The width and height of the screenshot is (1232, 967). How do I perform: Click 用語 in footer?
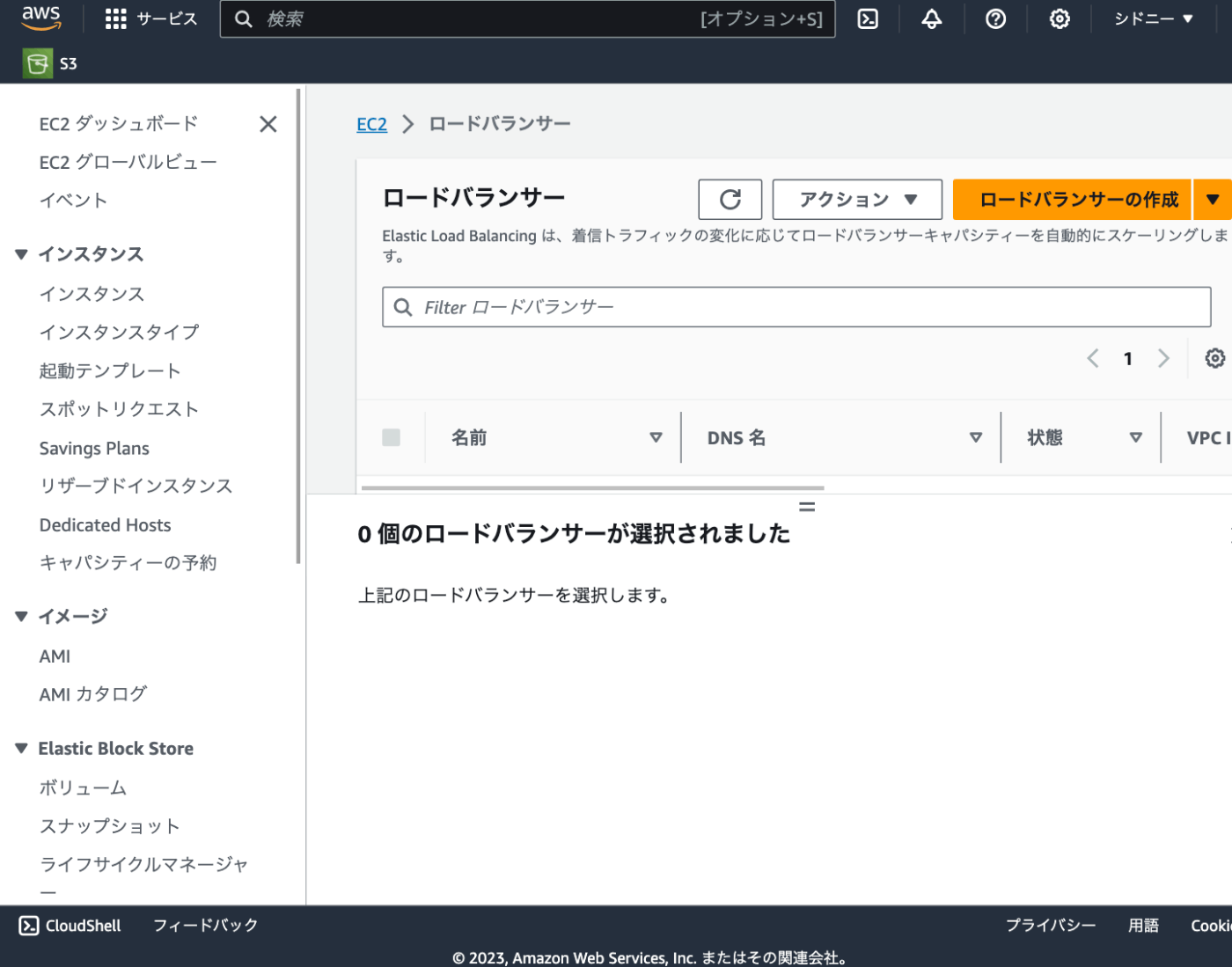click(1143, 926)
